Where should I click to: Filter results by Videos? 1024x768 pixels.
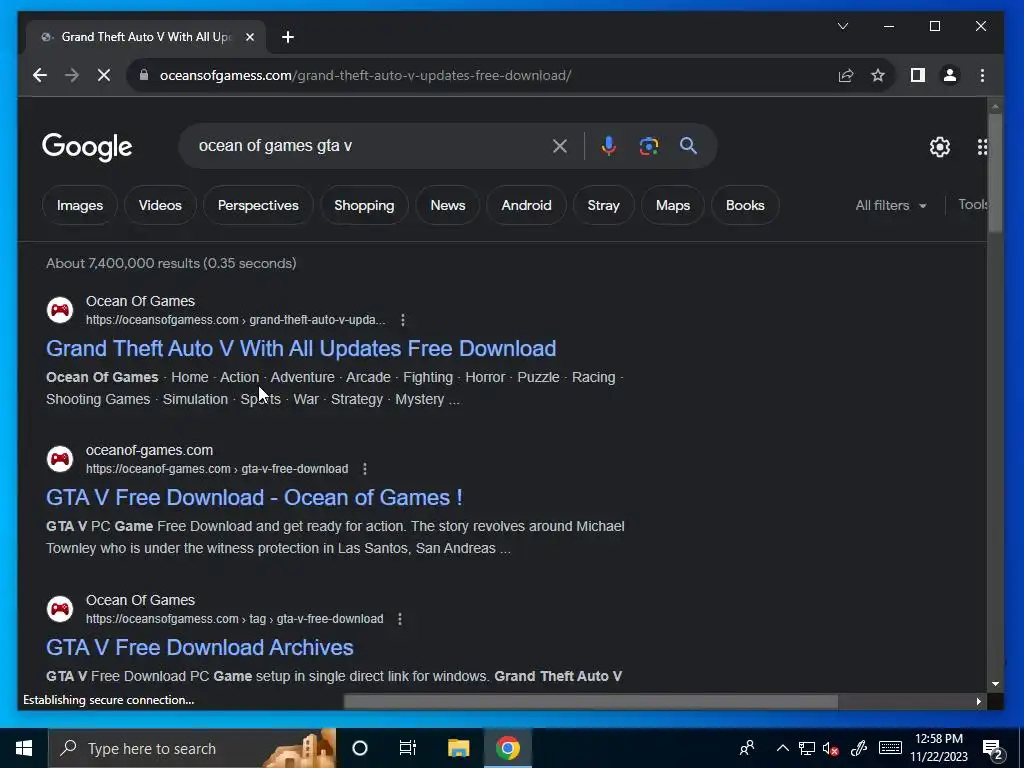coord(160,205)
